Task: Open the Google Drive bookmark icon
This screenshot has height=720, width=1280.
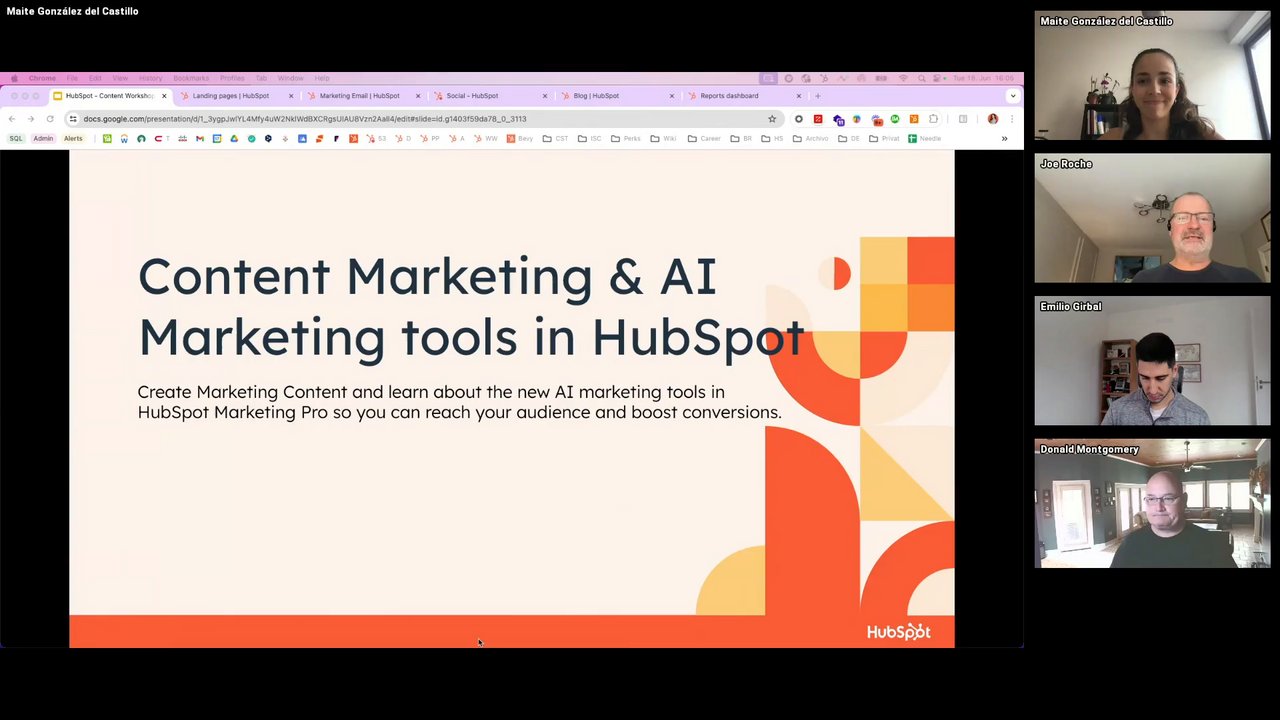Action: tap(234, 138)
